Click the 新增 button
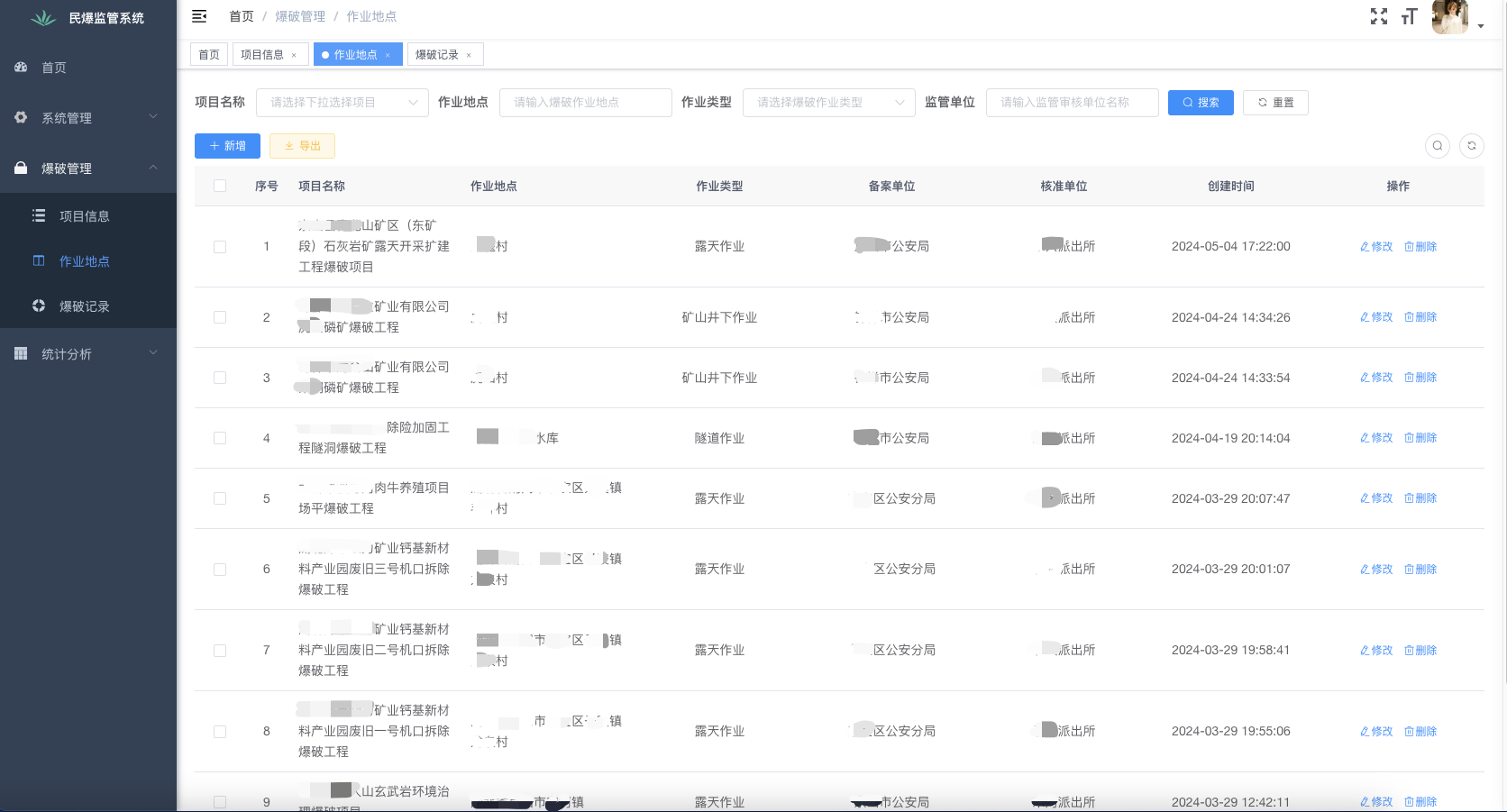 point(227,146)
